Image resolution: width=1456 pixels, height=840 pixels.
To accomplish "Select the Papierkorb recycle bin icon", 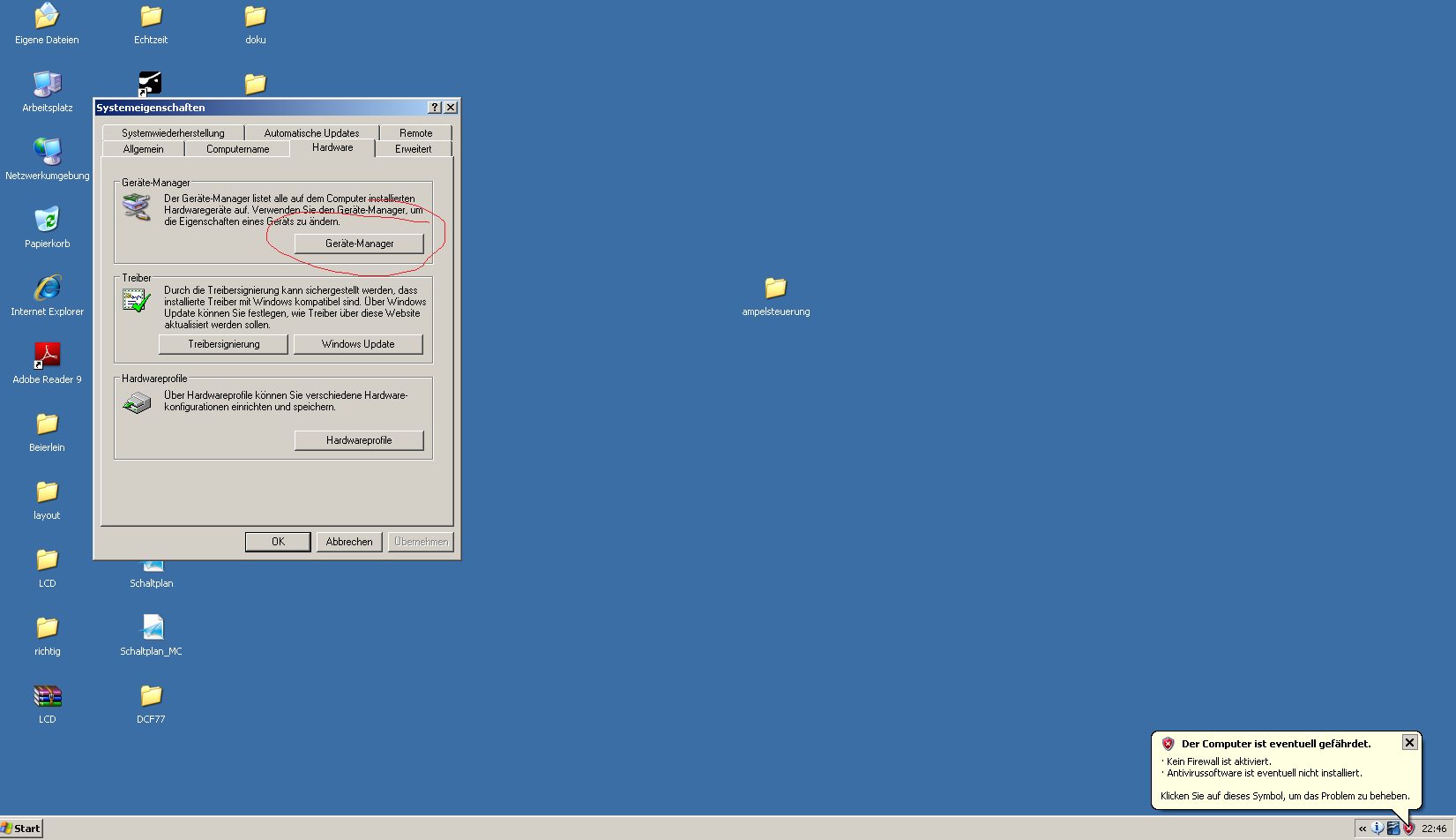I will pyautogui.click(x=47, y=220).
